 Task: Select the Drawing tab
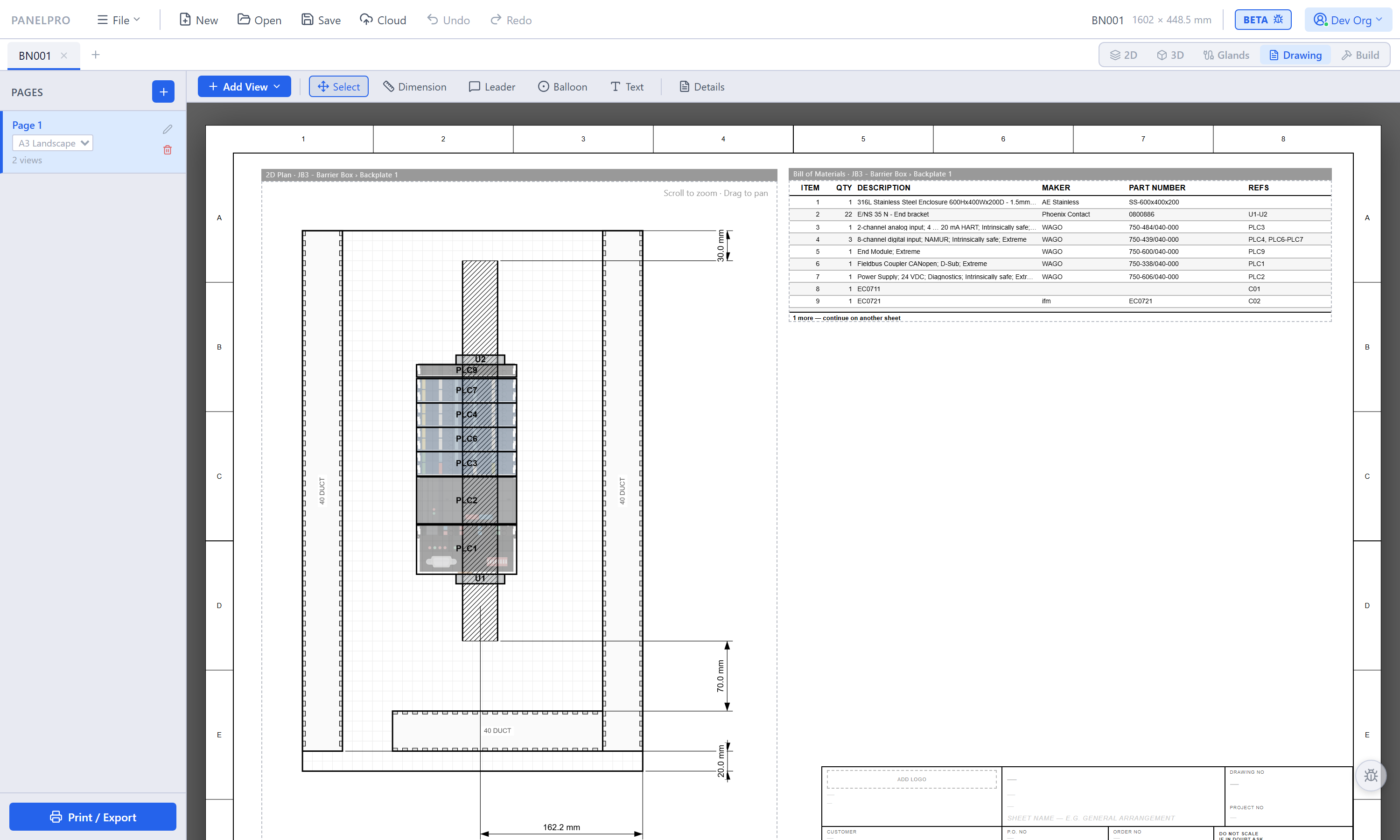1295,55
